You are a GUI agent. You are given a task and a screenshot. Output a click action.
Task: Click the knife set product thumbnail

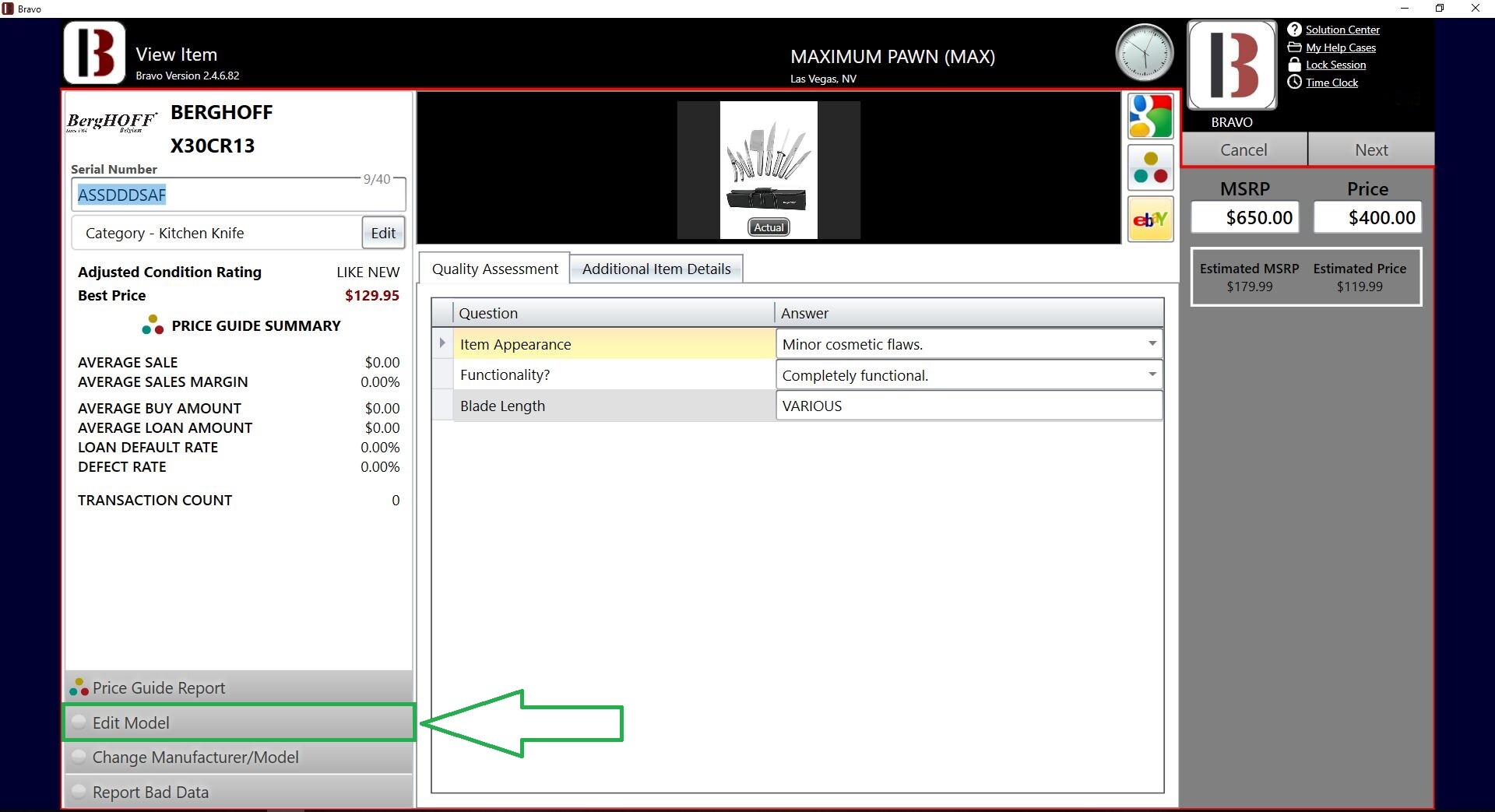pos(769,170)
